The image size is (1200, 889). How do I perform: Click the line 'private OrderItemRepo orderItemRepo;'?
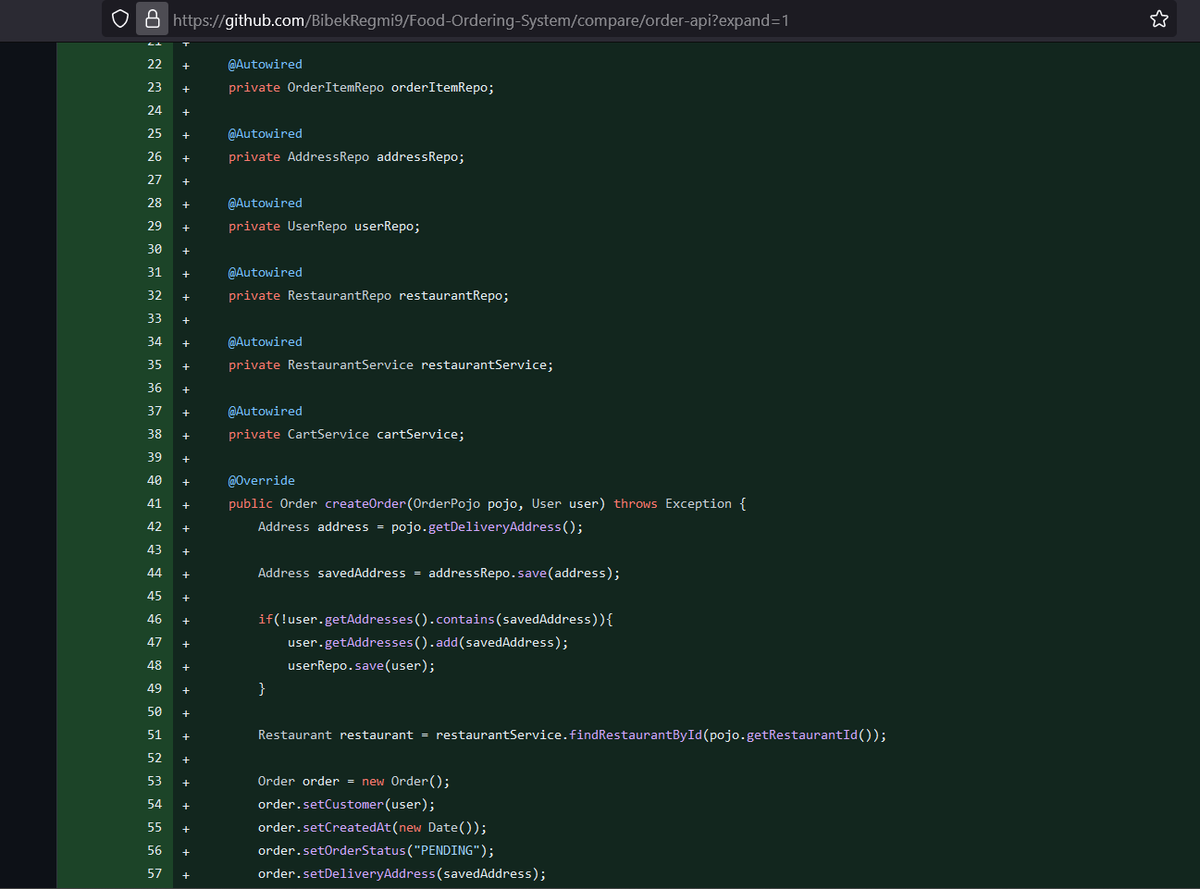pyautogui.click(x=361, y=87)
